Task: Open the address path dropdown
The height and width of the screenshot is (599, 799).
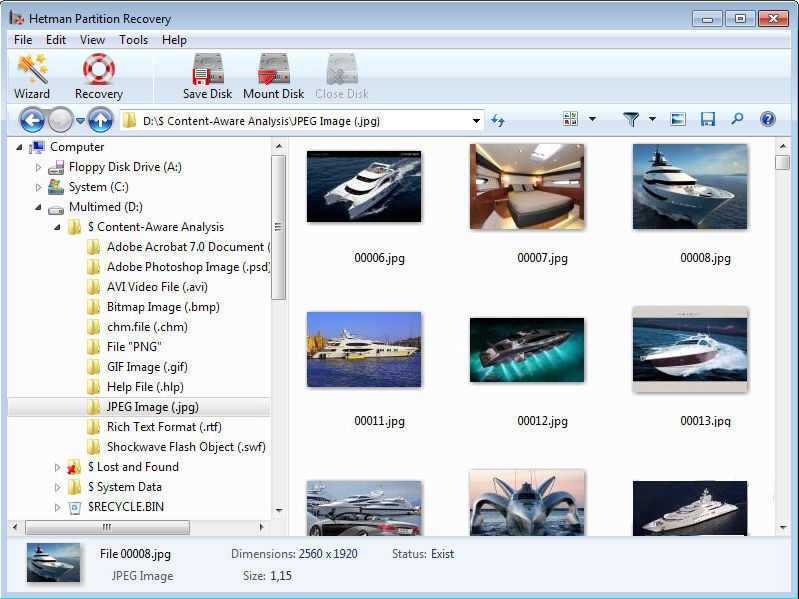Action: coord(476,121)
